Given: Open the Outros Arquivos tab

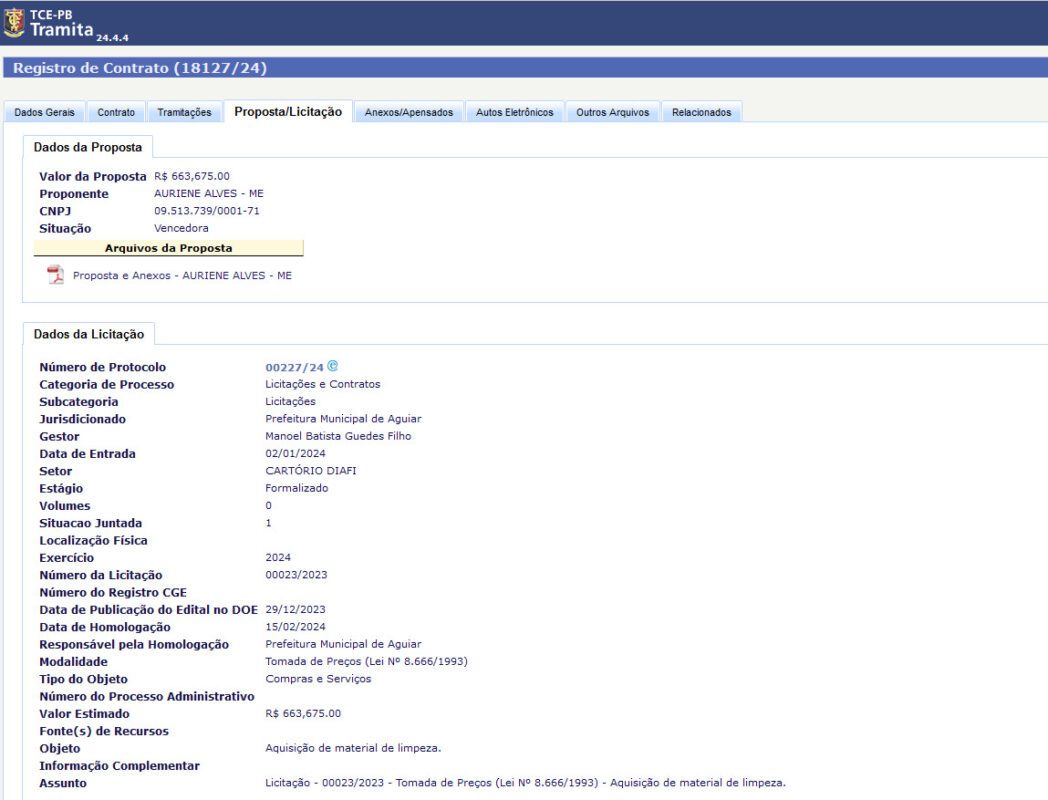Looking at the screenshot, I should (x=613, y=112).
